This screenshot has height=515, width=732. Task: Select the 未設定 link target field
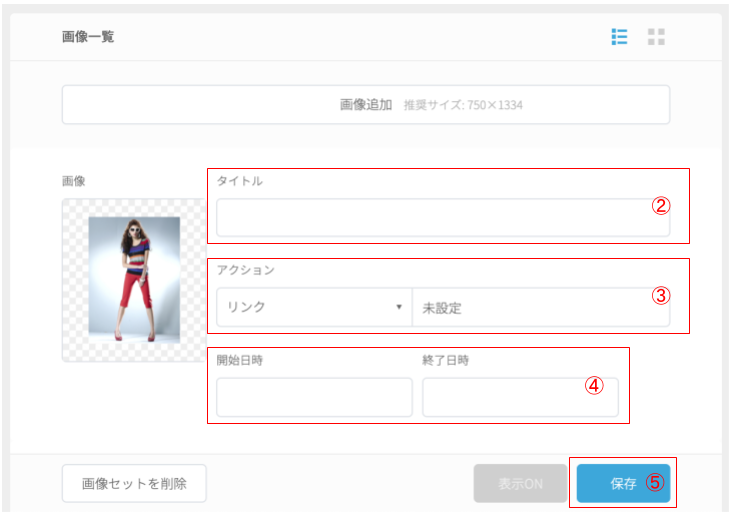click(541, 307)
